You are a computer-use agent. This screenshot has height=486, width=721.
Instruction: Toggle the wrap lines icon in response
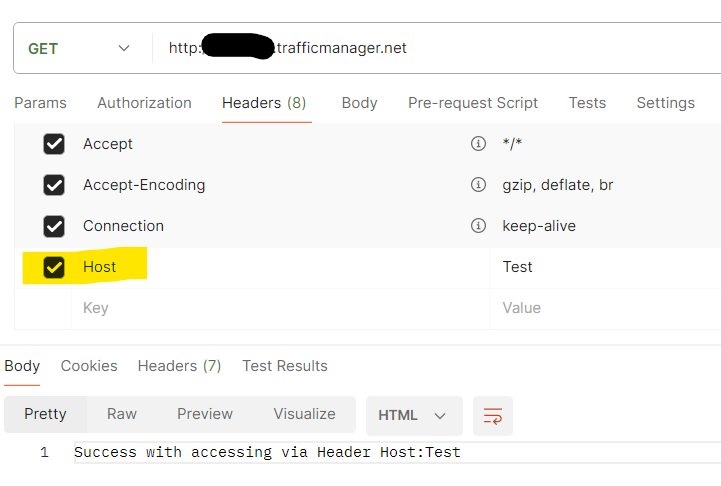tap(492, 415)
